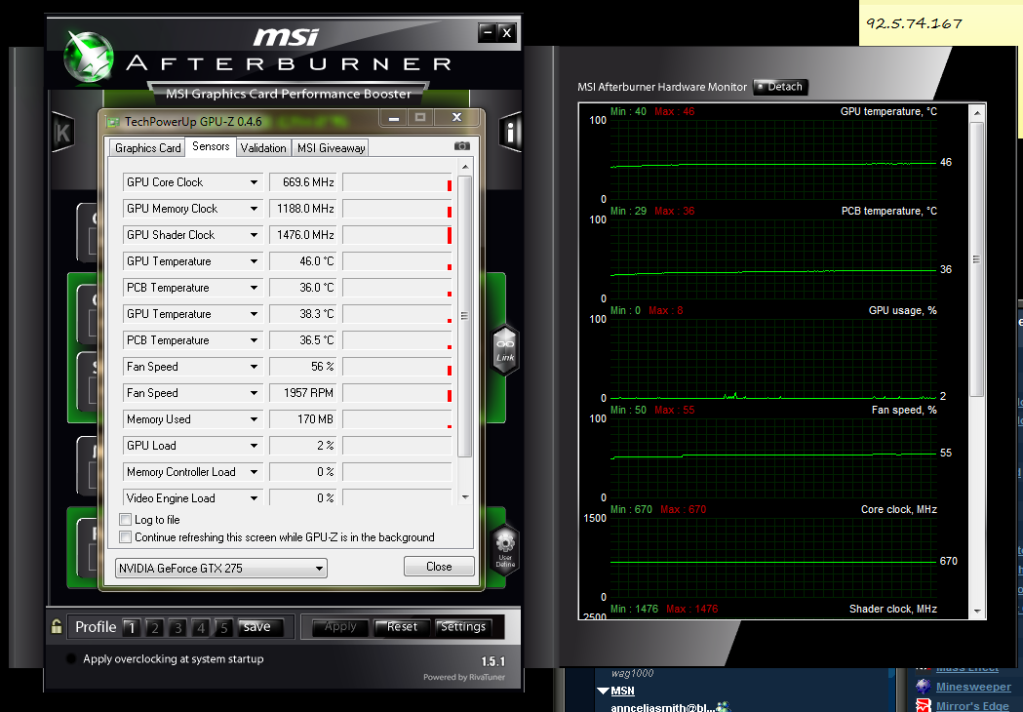Select profile slot 3

(x=177, y=628)
